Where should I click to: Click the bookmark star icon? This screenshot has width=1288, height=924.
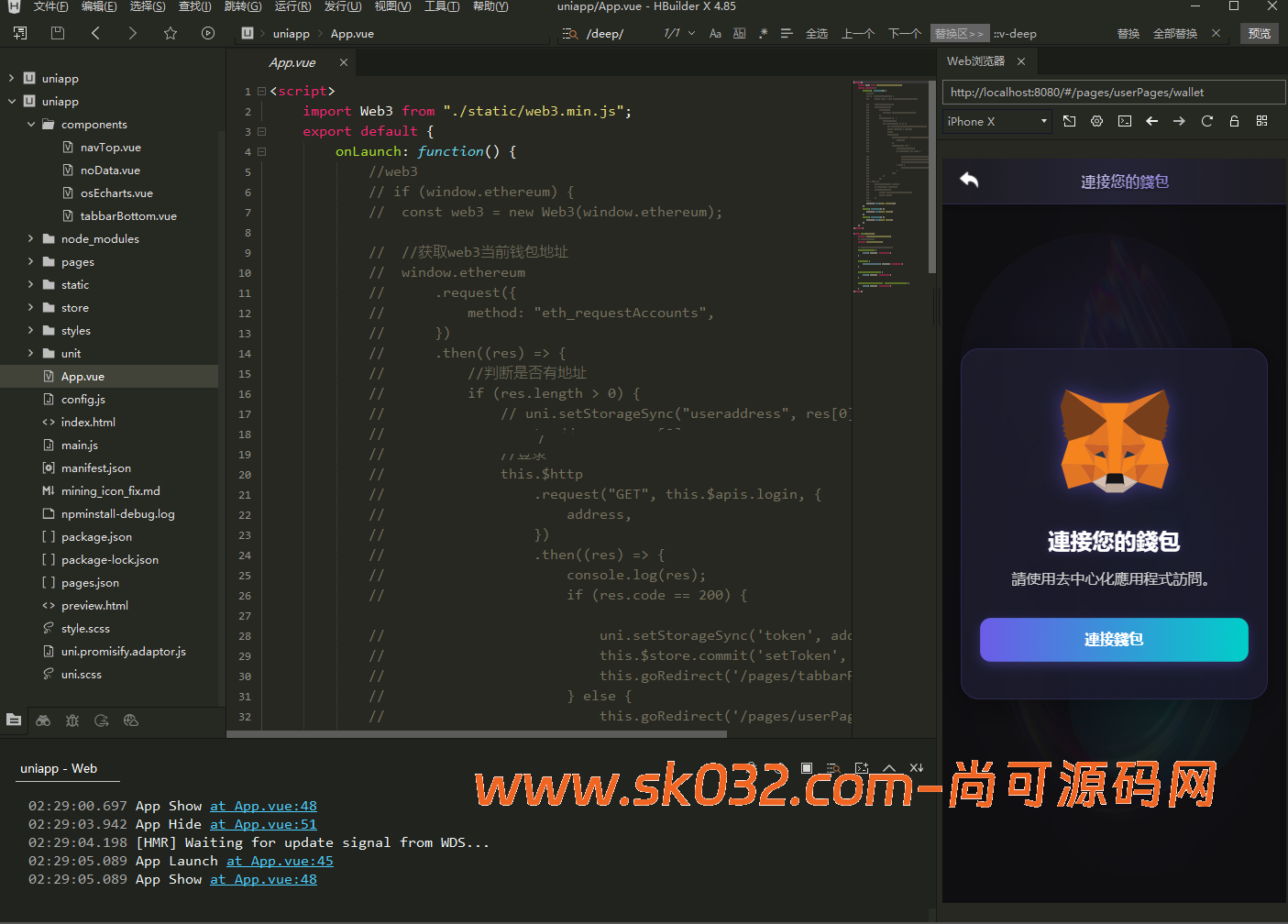pyautogui.click(x=171, y=33)
